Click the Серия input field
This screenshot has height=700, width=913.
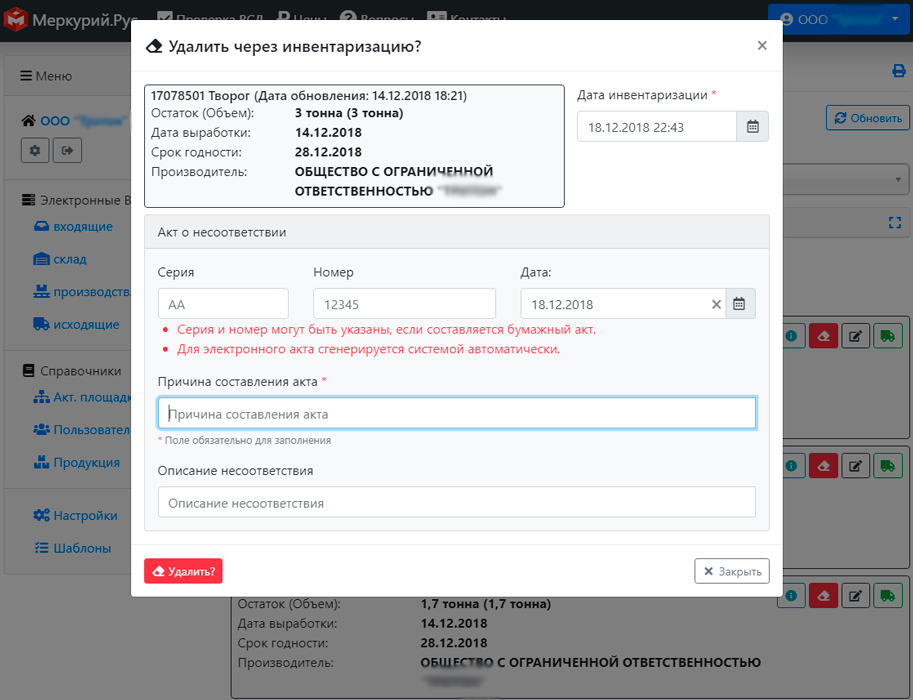(223, 304)
